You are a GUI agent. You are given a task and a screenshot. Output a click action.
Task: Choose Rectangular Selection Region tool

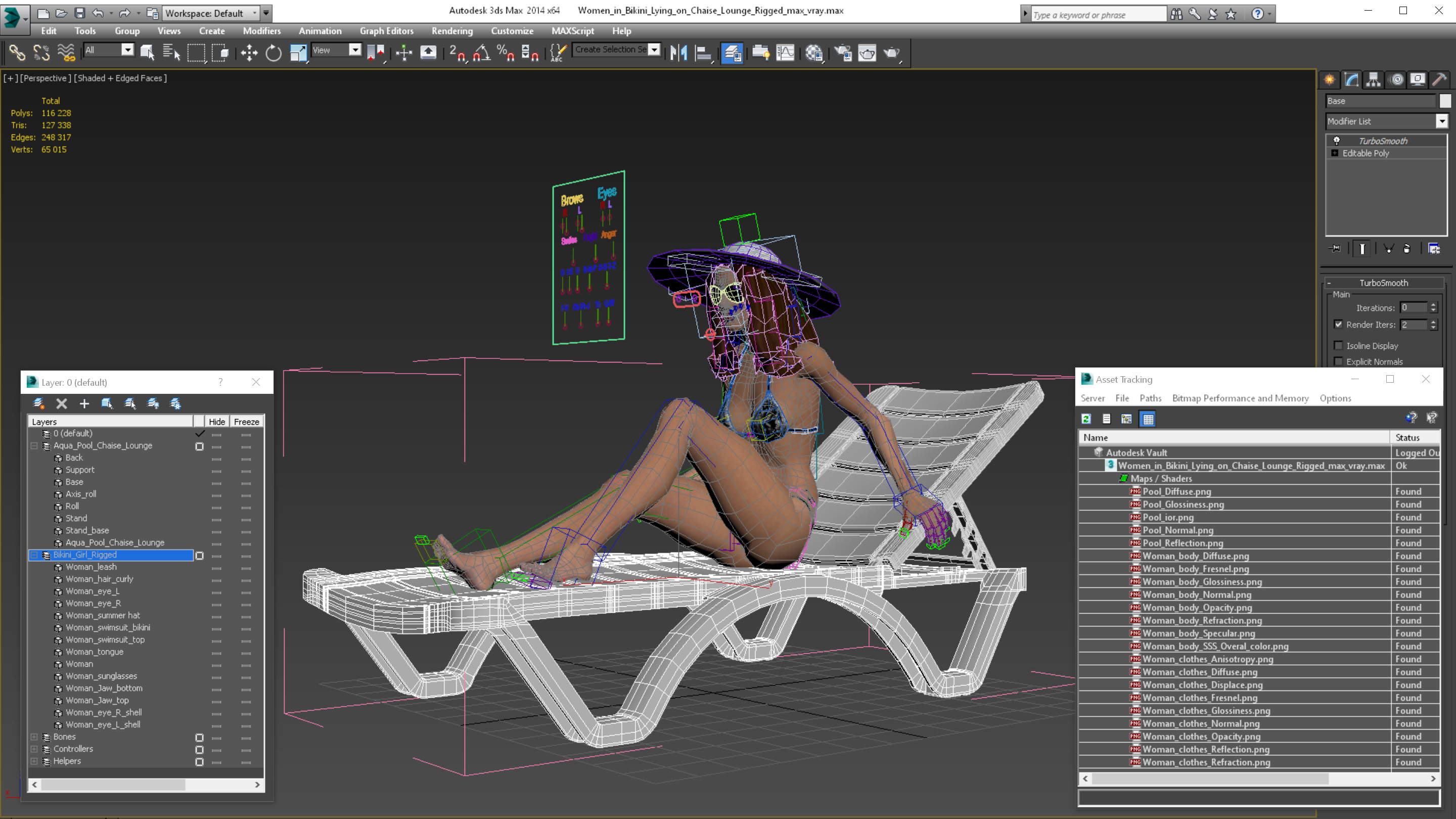click(x=196, y=53)
